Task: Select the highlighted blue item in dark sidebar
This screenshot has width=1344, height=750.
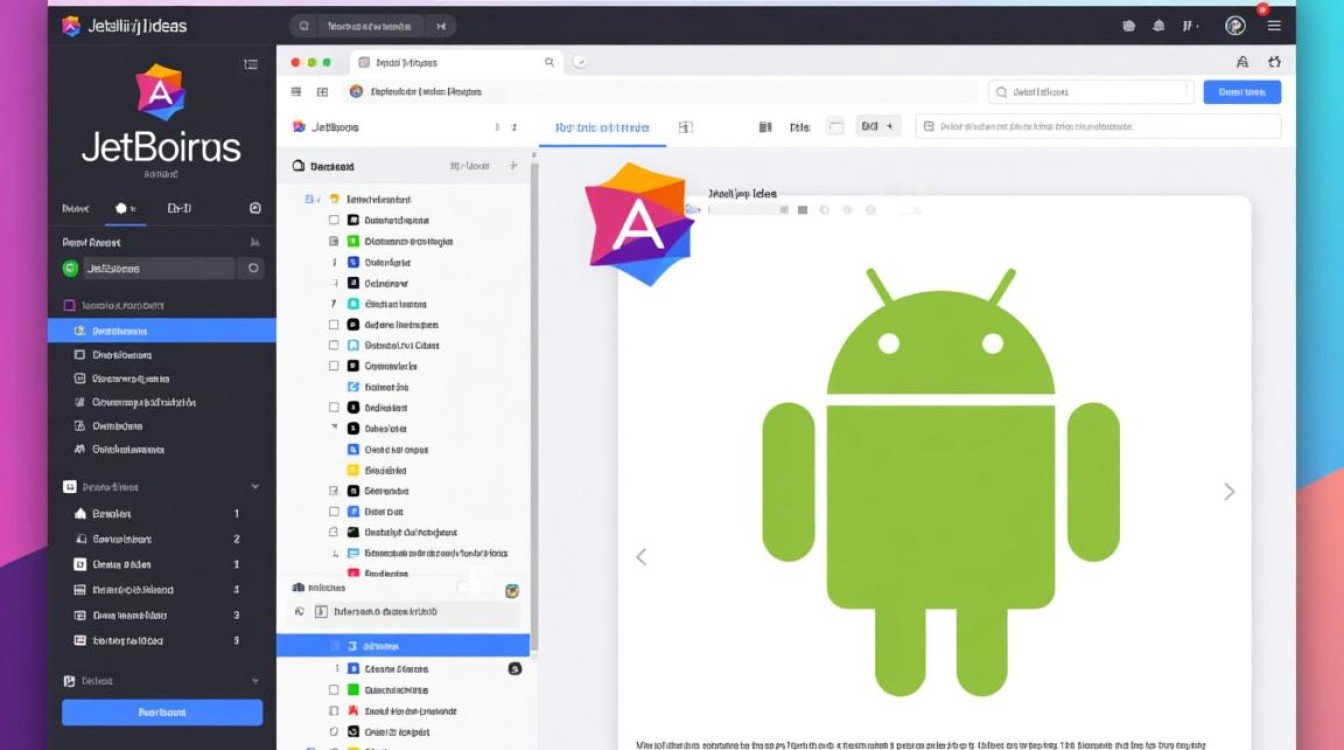Action: click(162, 331)
